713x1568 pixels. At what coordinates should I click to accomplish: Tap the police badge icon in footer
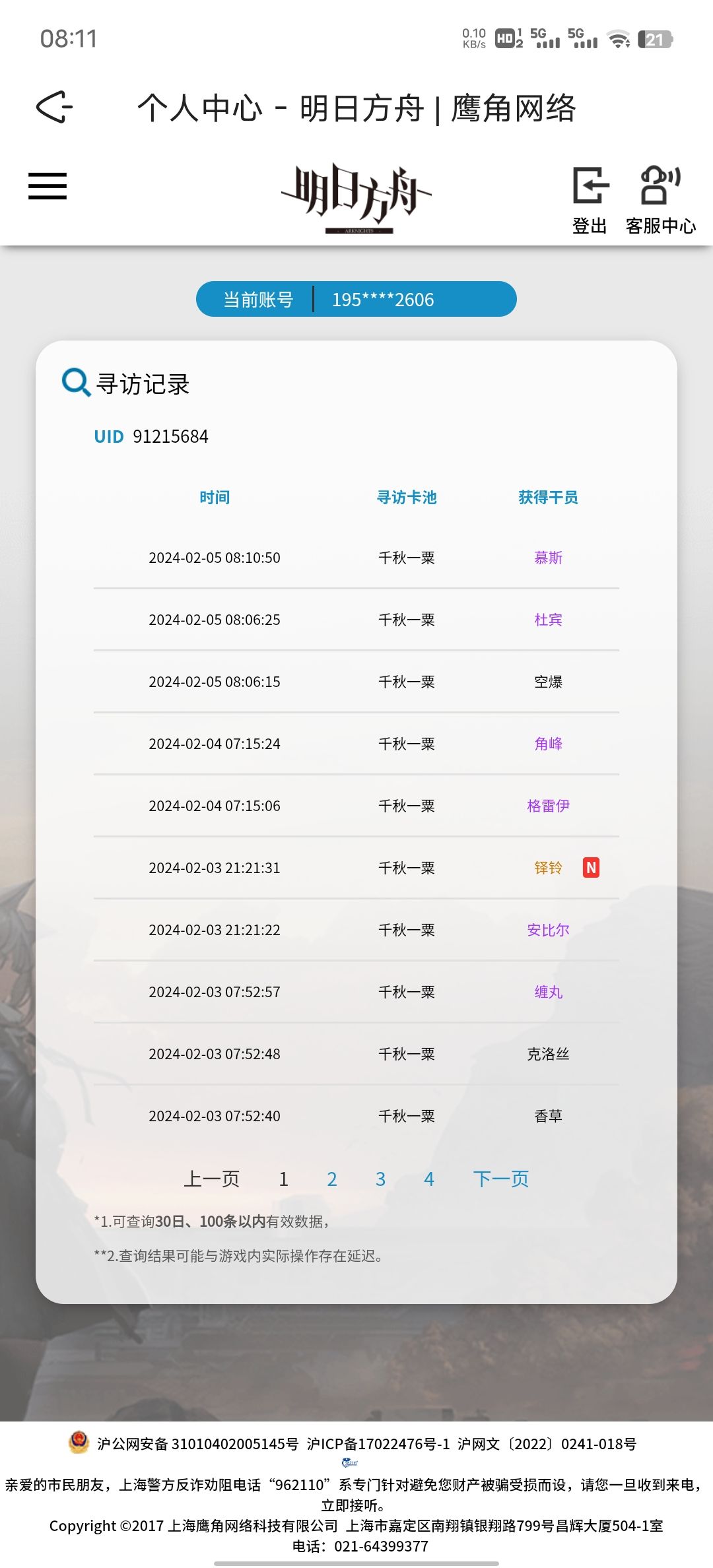79,1442
